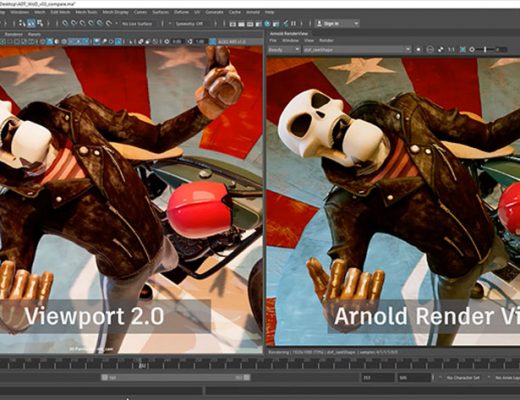Click the playback end time field
The width and height of the screenshot is (520, 400).
[378, 377]
